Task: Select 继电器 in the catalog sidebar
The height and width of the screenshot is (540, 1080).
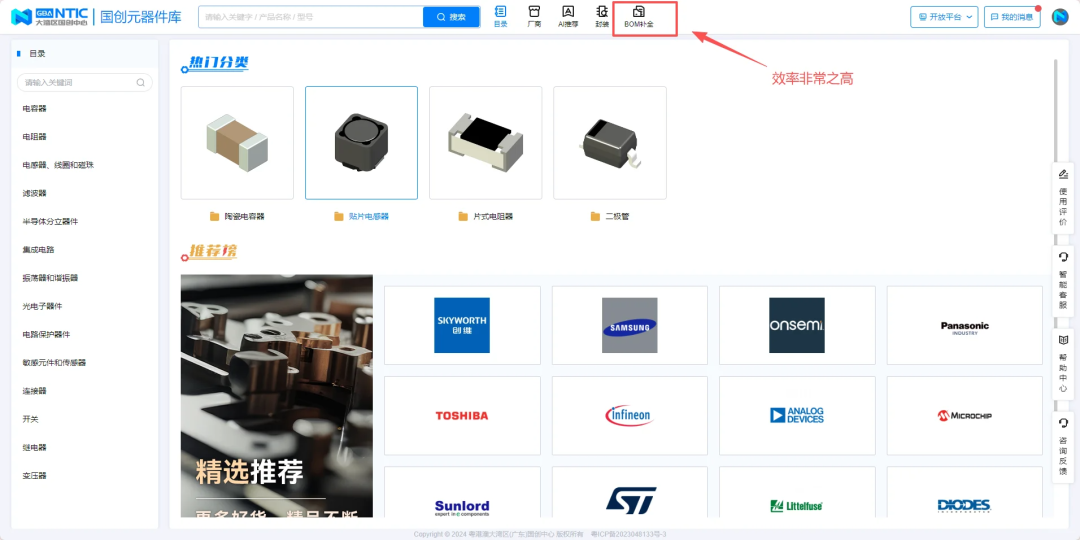Action: coord(34,447)
